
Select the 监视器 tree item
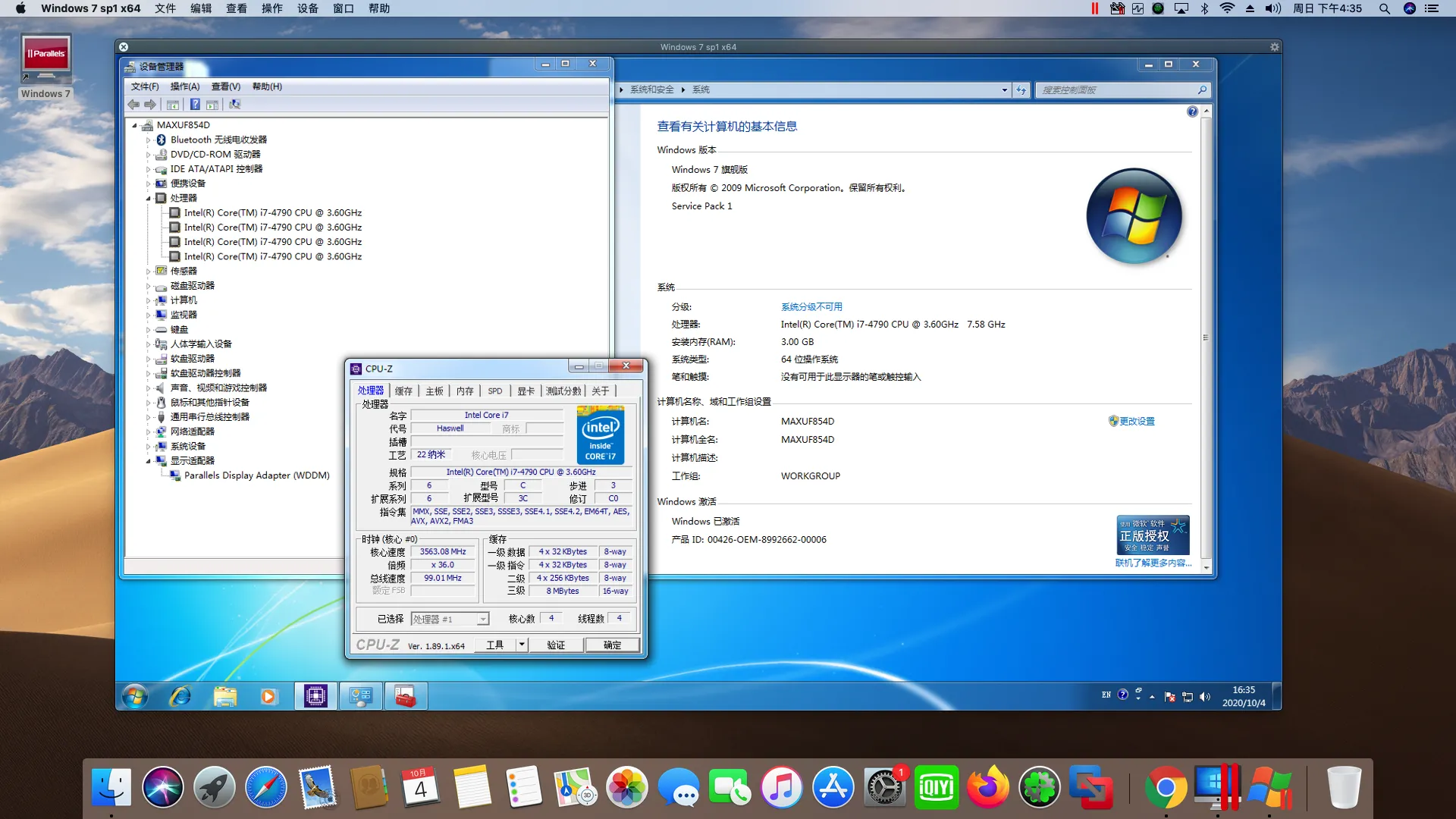pos(184,315)
